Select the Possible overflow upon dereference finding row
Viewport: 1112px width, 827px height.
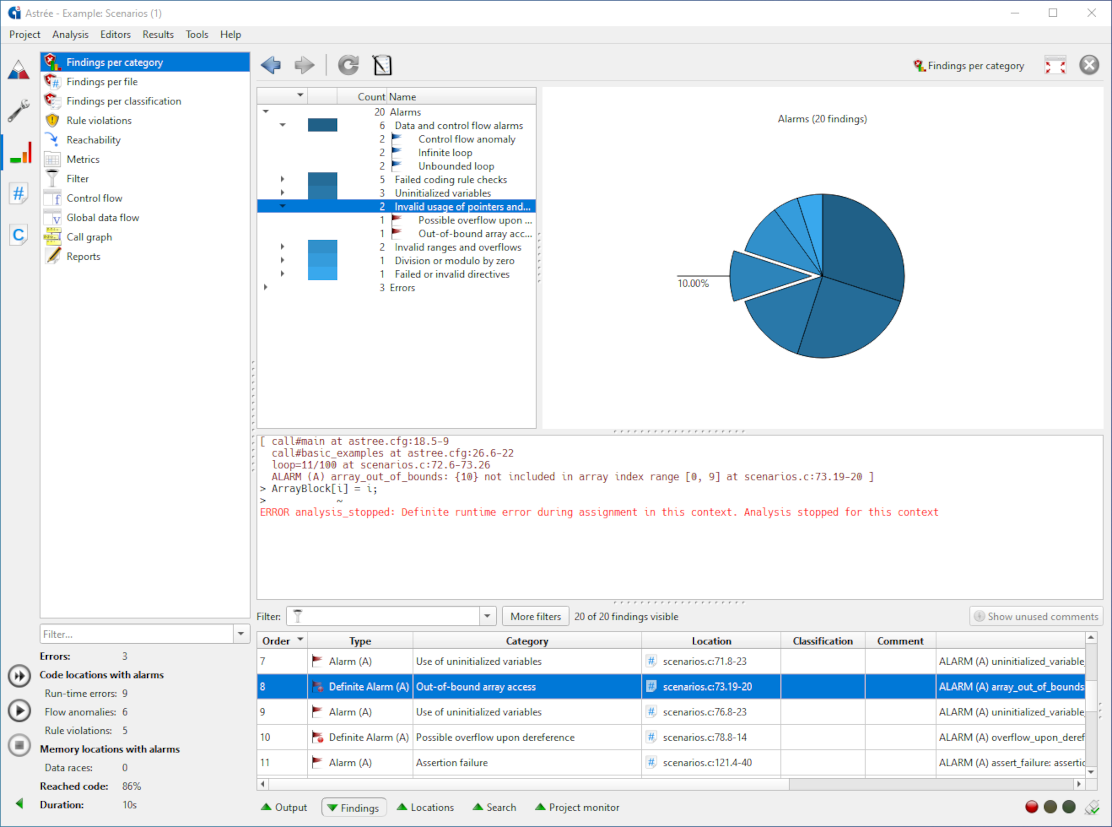tap(670, 737)
